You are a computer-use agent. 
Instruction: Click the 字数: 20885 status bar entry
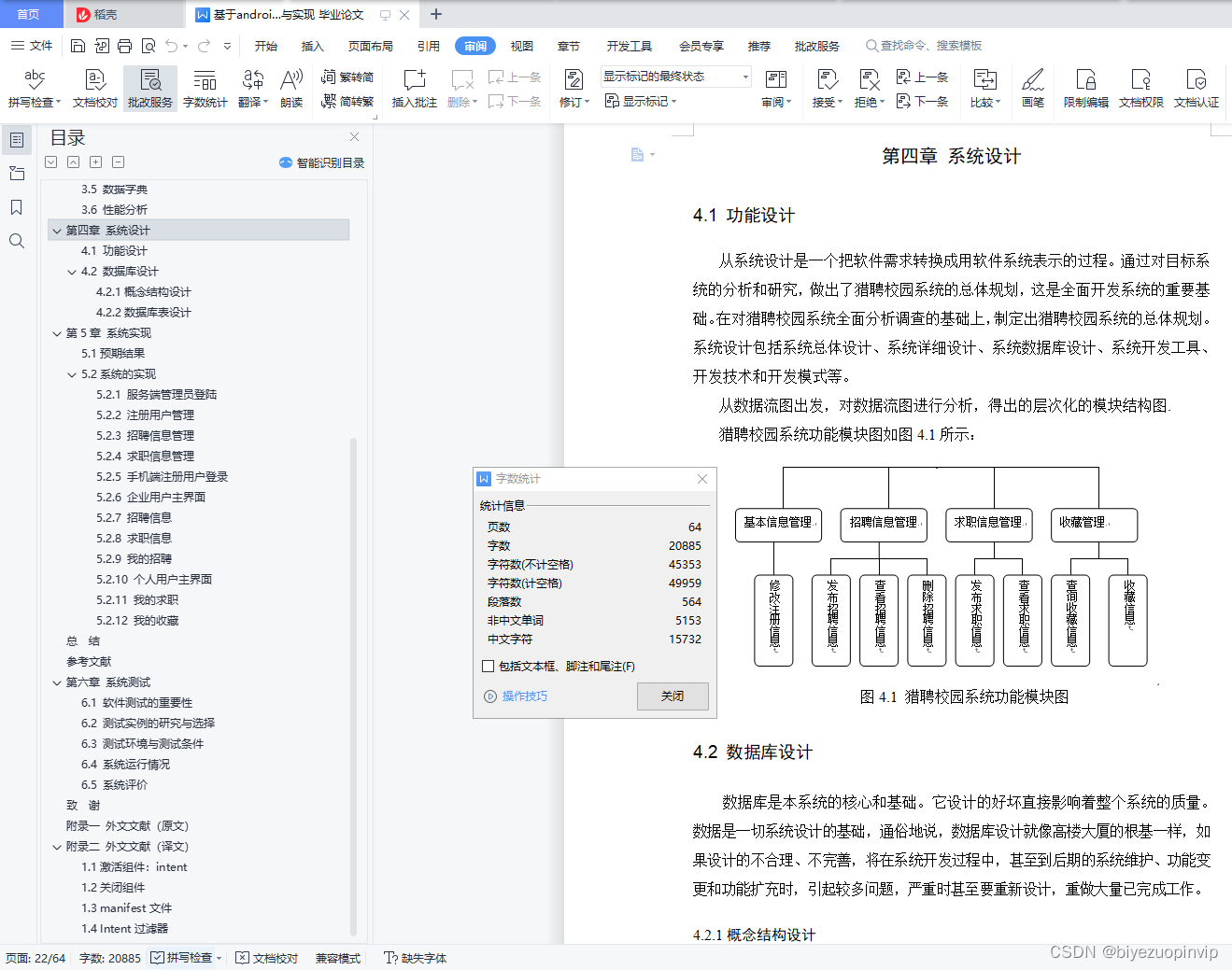(x=110, y=958)
